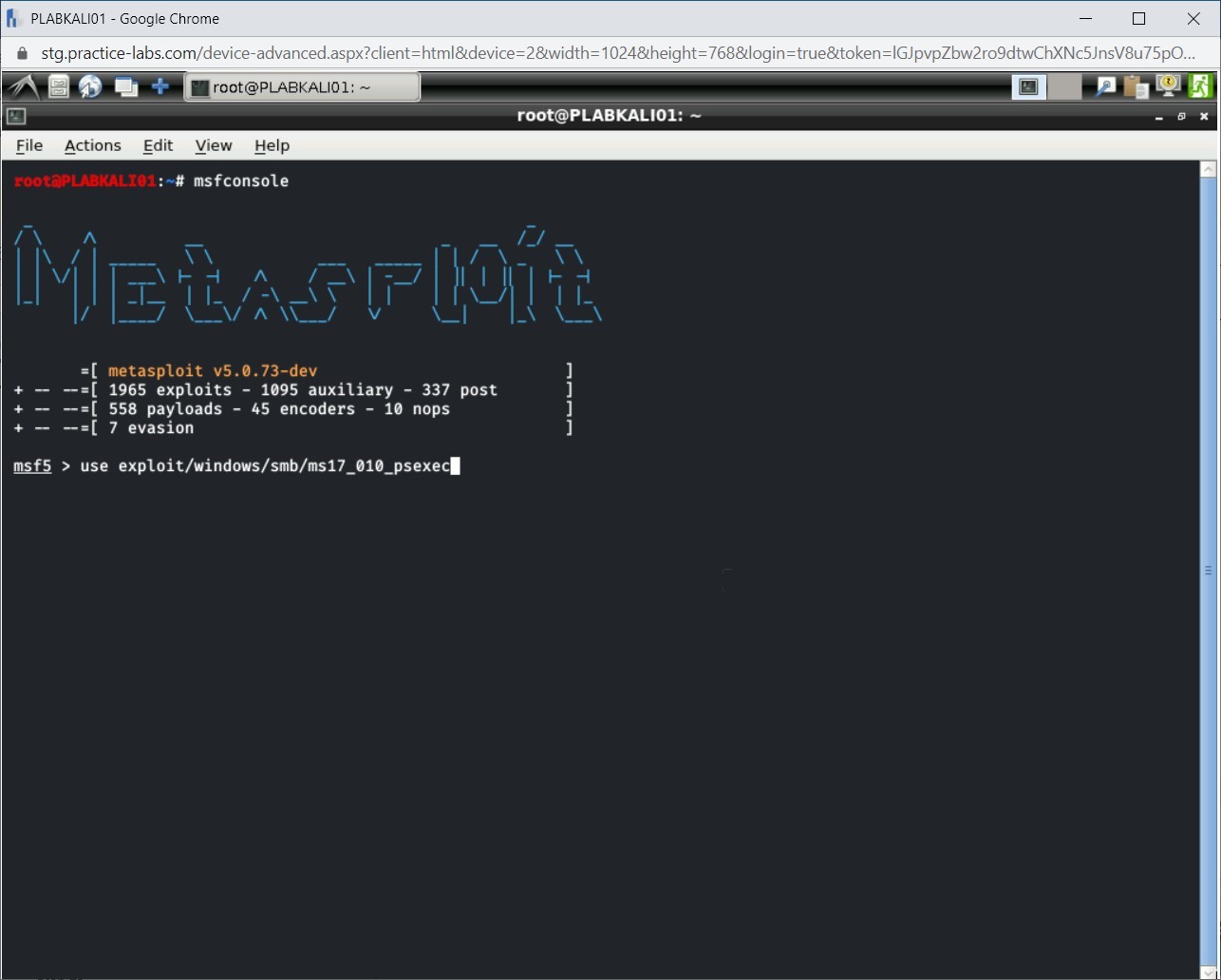Image resolution: width=1221 pixels, height=980 pixels.
Task: Click the Chrome address bar URL
Action: [x=608, y=53]
